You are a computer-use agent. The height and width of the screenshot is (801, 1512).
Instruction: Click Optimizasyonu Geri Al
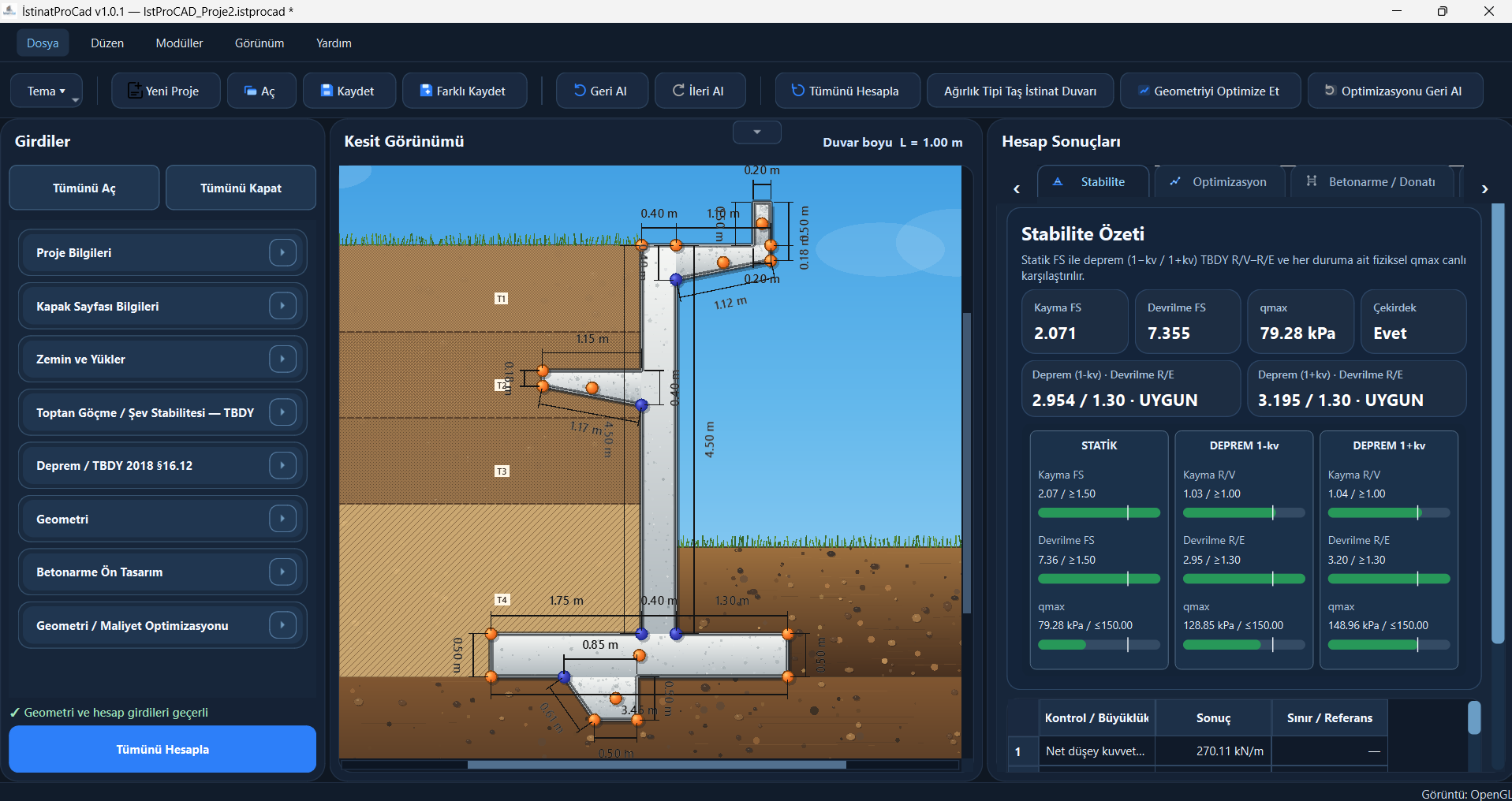pos(1395,91)
